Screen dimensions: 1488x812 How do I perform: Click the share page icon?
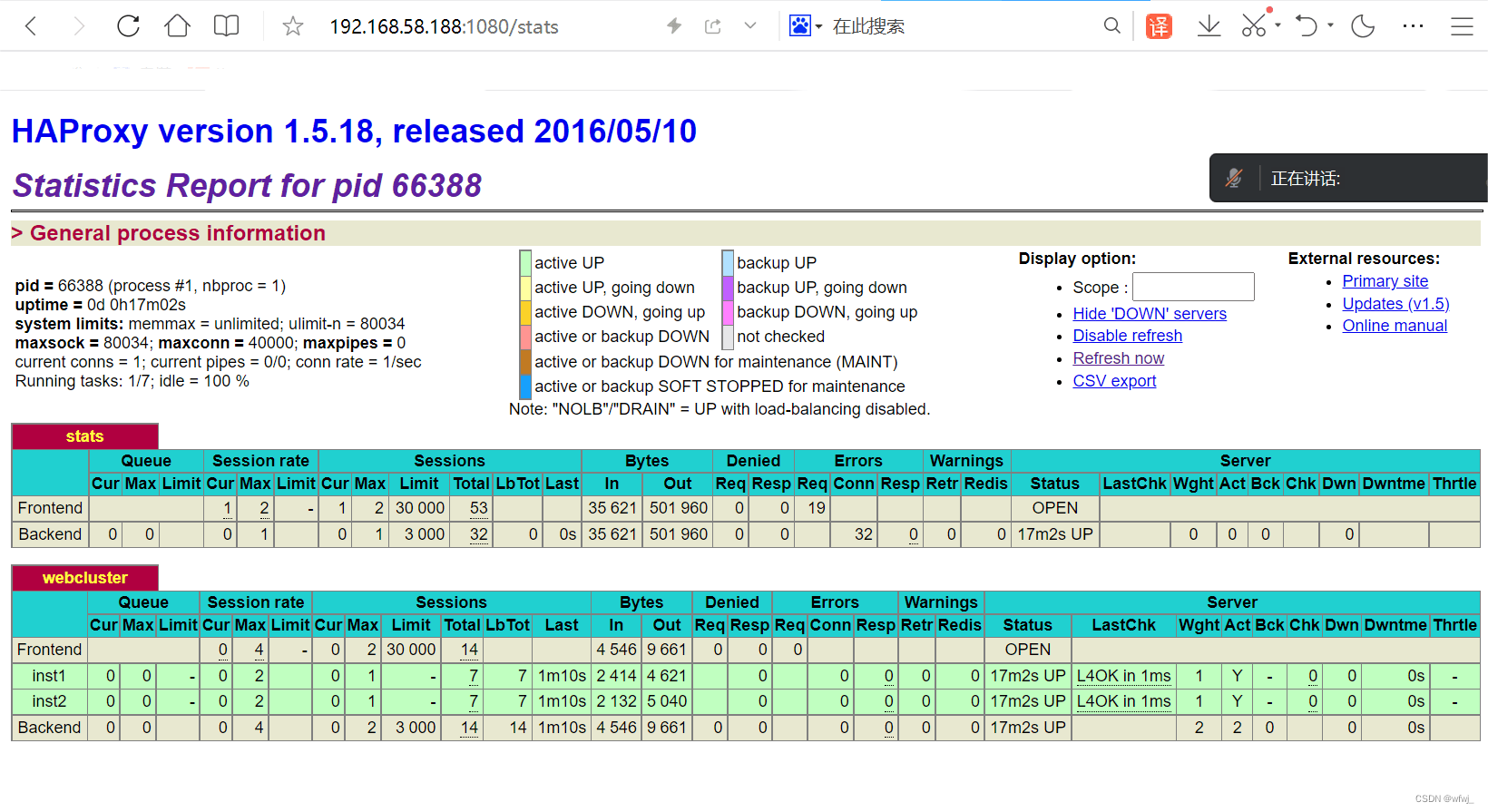713,26
